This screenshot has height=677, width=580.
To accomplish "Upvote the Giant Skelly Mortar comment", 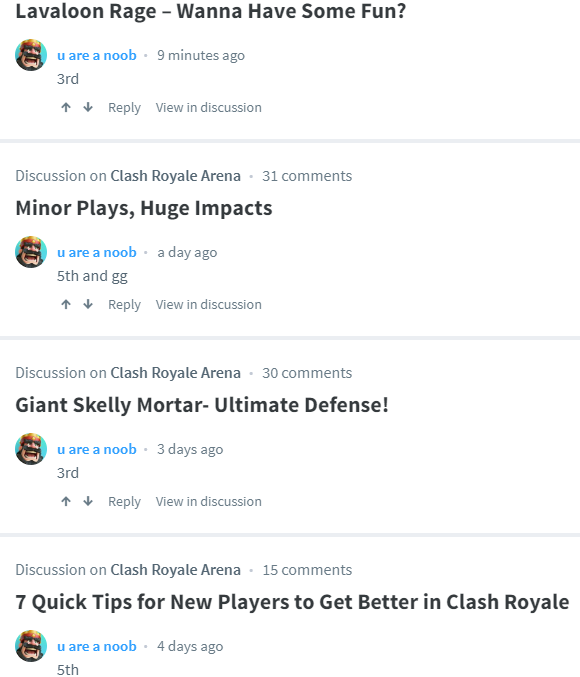I will coord(66,501).
